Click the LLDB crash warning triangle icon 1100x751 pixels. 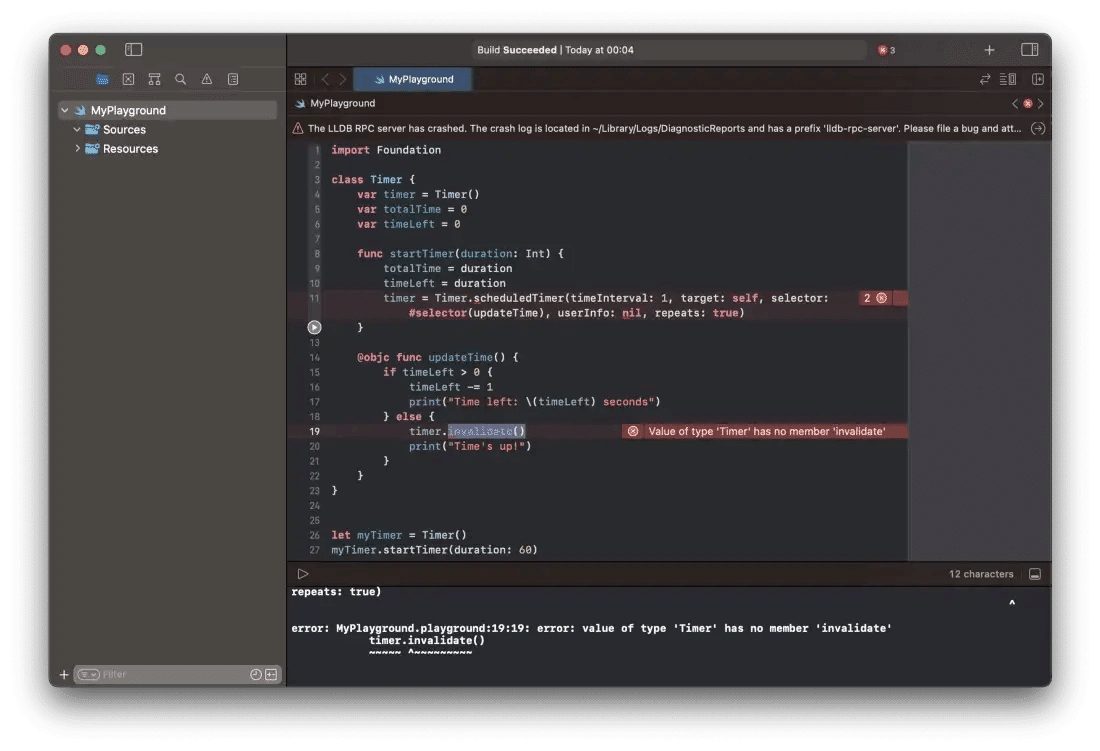[298, 128]
